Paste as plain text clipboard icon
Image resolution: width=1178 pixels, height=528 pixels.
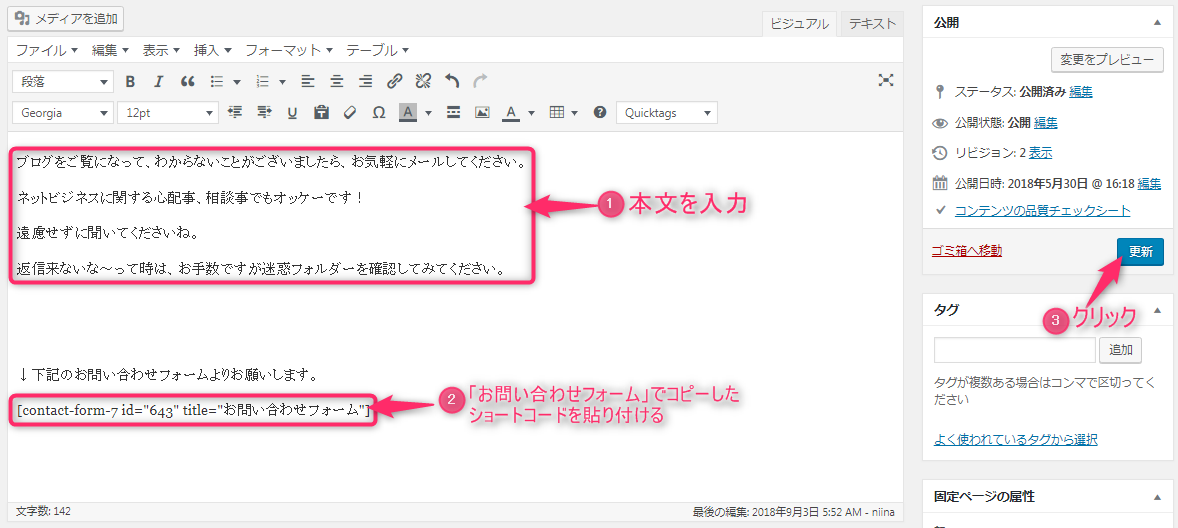coord(322,113)
